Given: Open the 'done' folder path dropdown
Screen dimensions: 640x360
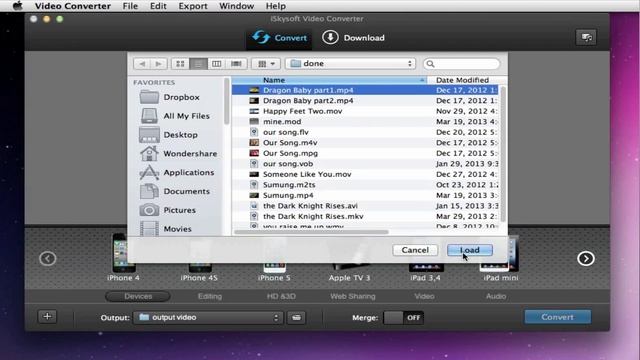Looking at the screenshot, I should (x=350, y=64).
